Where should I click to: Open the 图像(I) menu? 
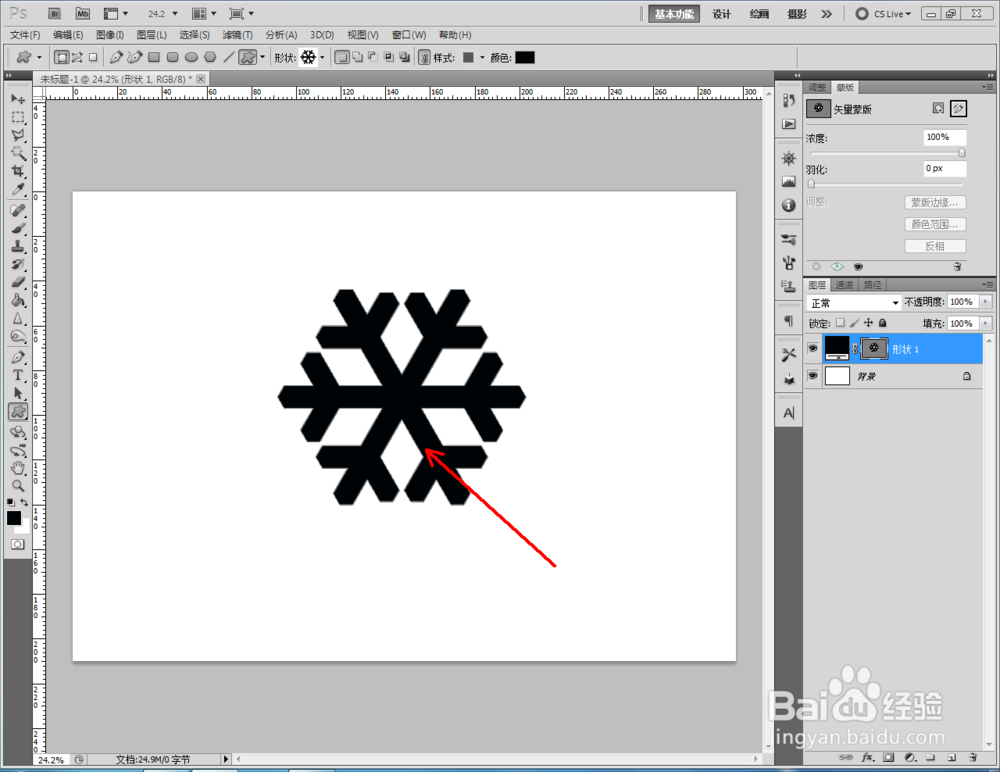click(110, 34)
